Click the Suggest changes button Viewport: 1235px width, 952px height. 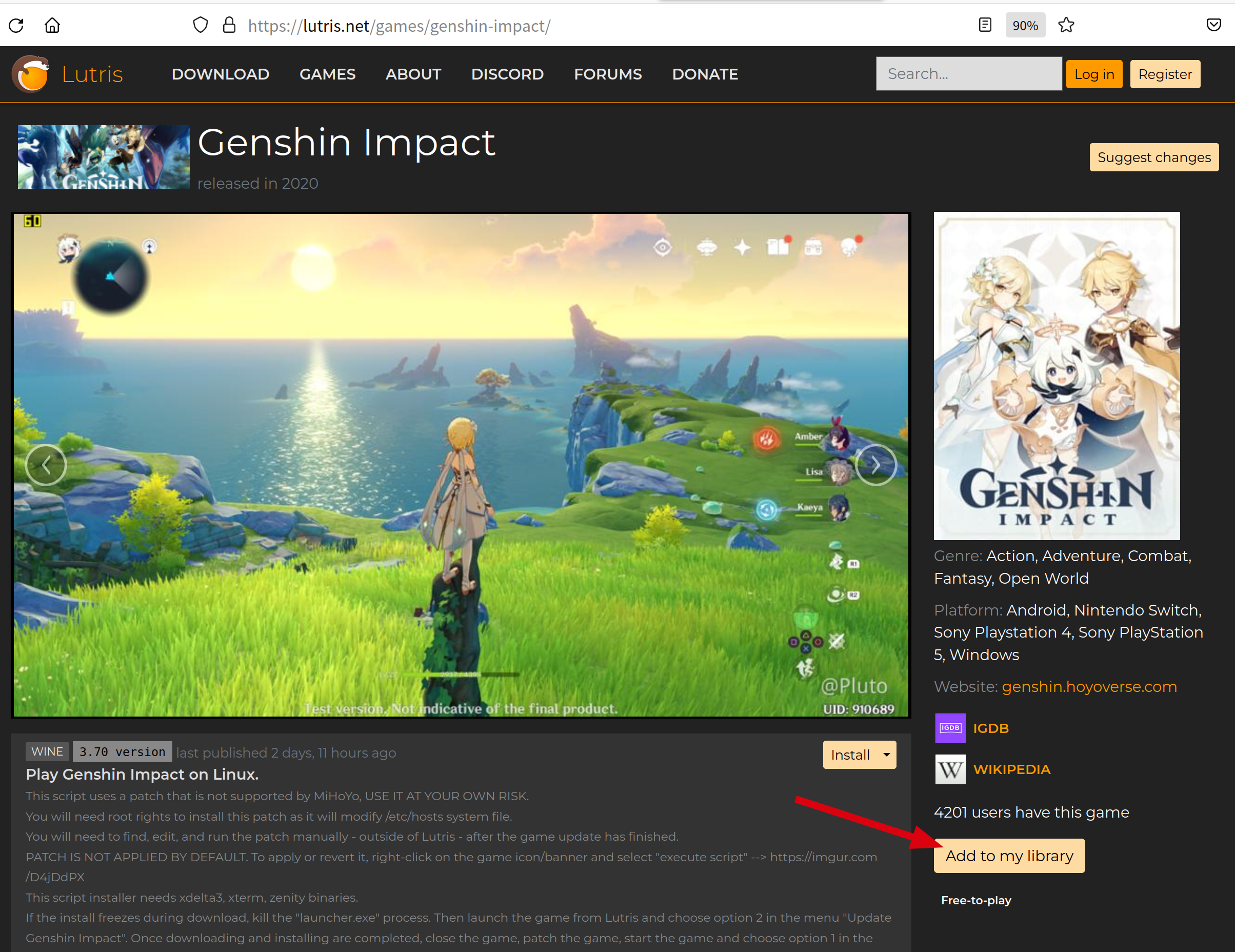[x=1153, y=157]
